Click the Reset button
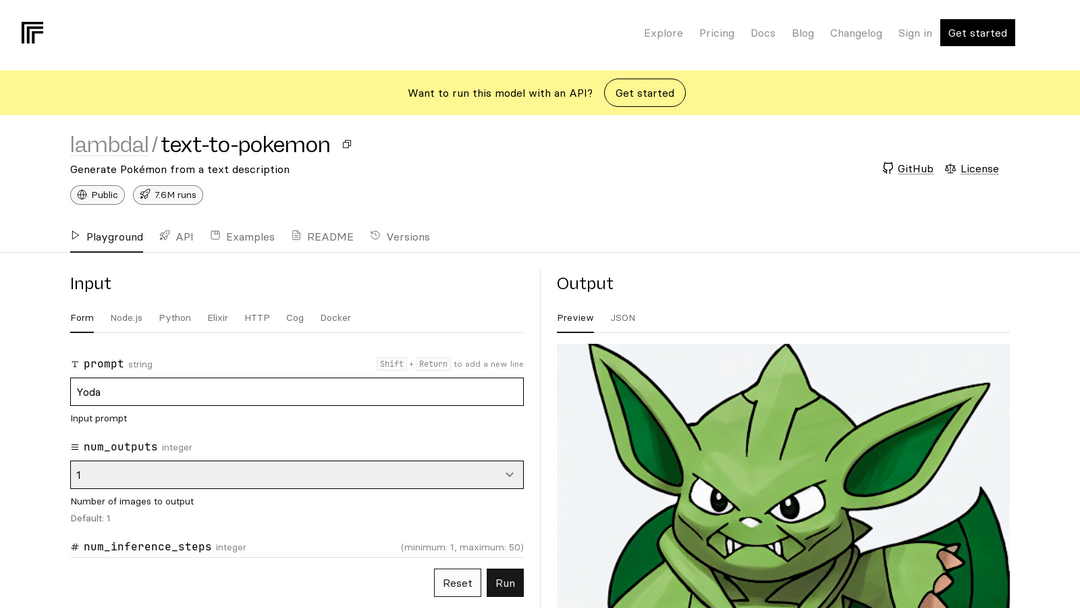Viewport: 1080px width, 608px height. pyautogui.click(x=457, y=583)
